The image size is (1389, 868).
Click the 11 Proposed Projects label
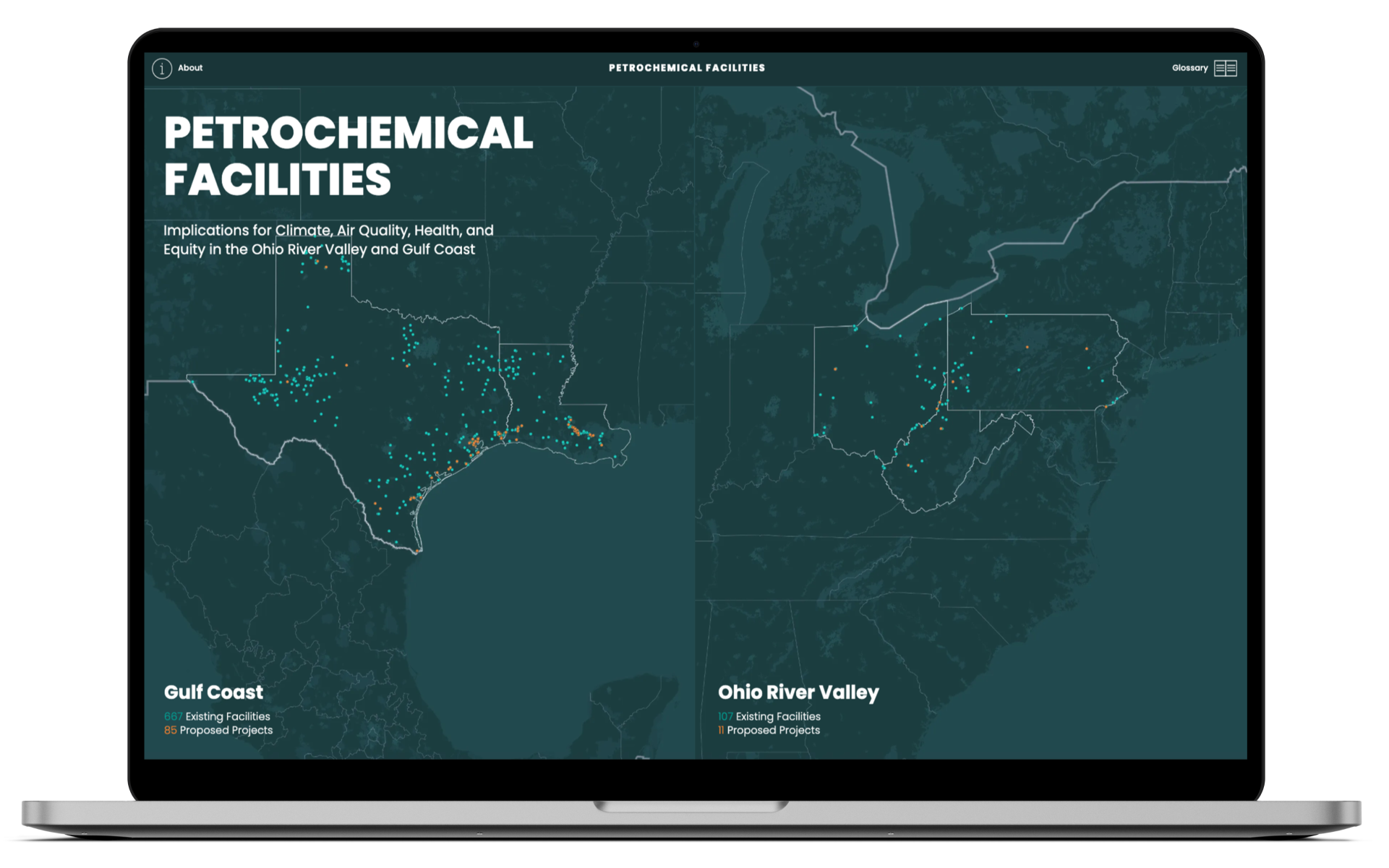click(x=769, y=730)
